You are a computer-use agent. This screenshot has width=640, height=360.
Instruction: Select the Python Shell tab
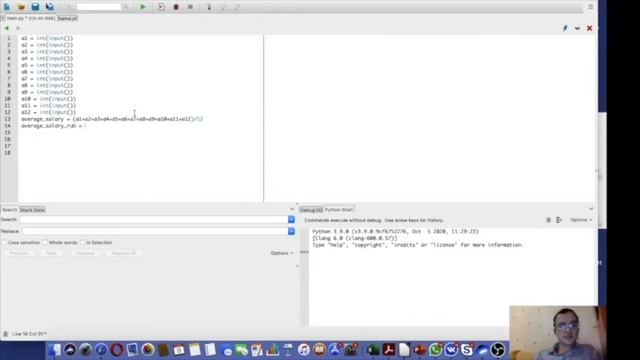[x=339, y=210]
